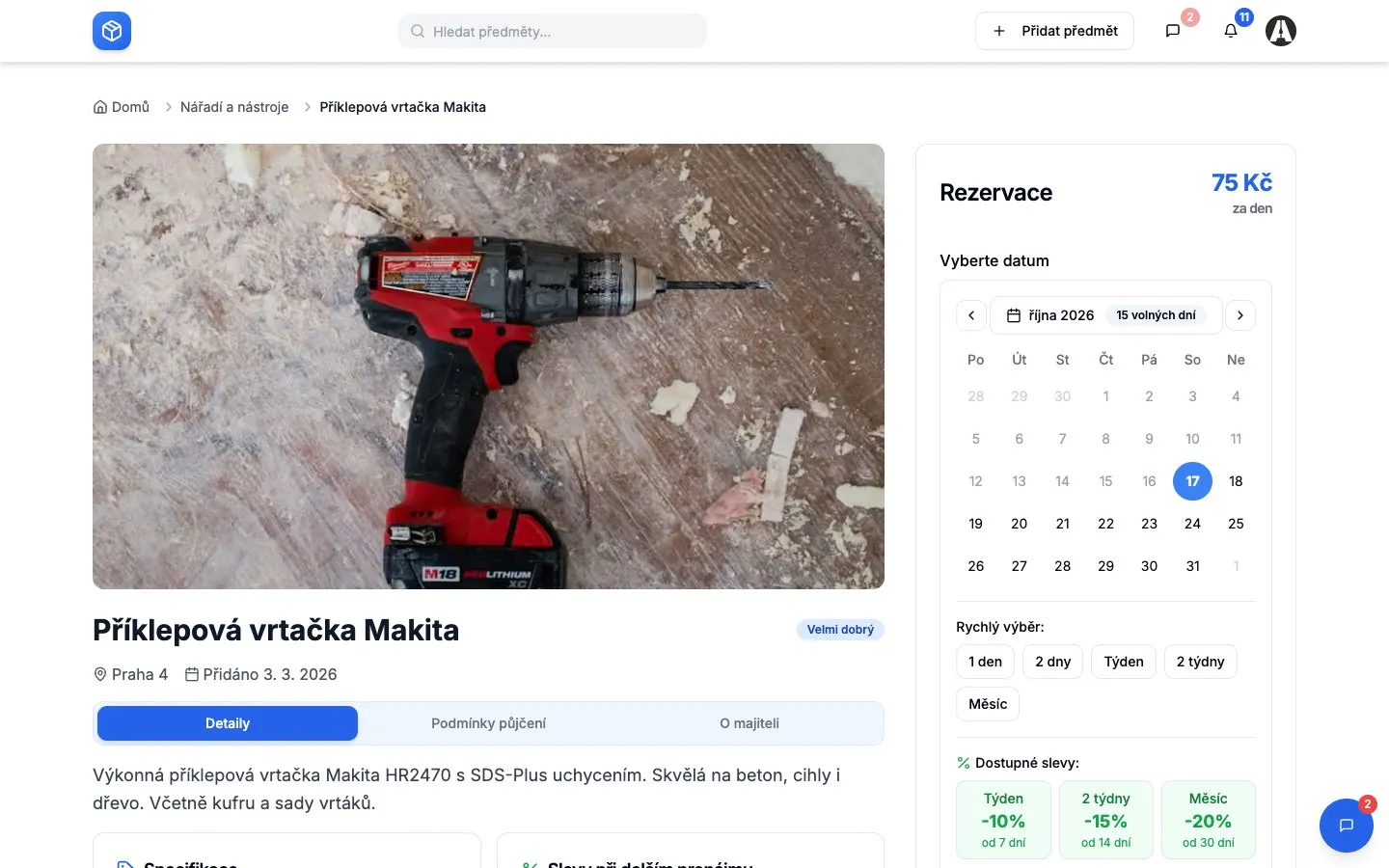
Task: Click the '15 volných dní' availability badge
Action: point(1156,315)
